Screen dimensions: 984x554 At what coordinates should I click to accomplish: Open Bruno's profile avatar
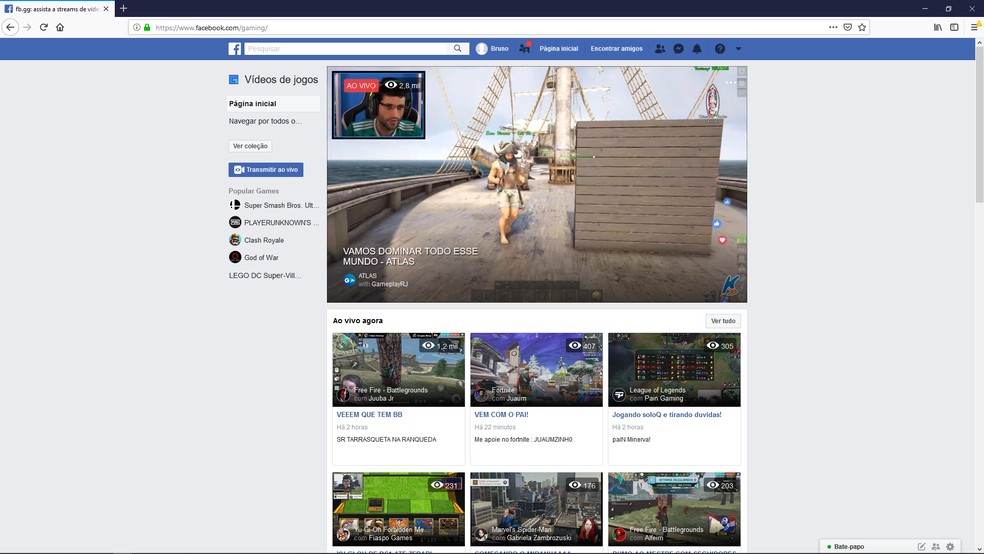481,48
